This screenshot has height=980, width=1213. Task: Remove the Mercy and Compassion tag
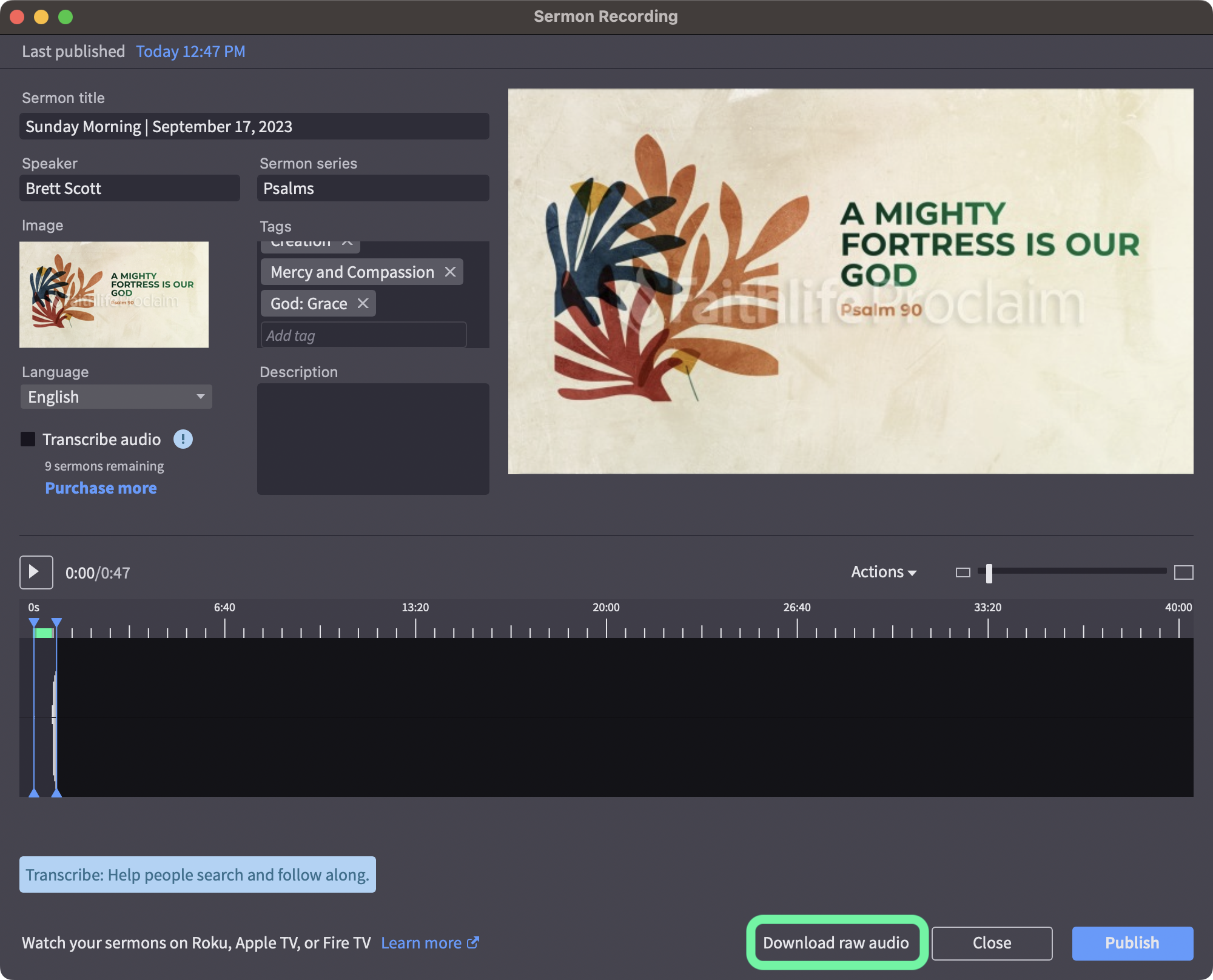click(x=450, y=272)
